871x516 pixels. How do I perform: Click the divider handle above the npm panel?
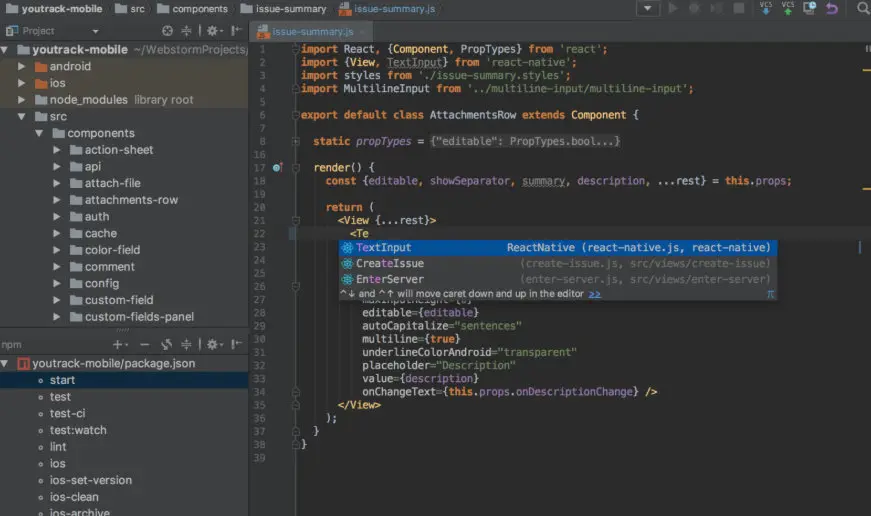coord(123,330)
